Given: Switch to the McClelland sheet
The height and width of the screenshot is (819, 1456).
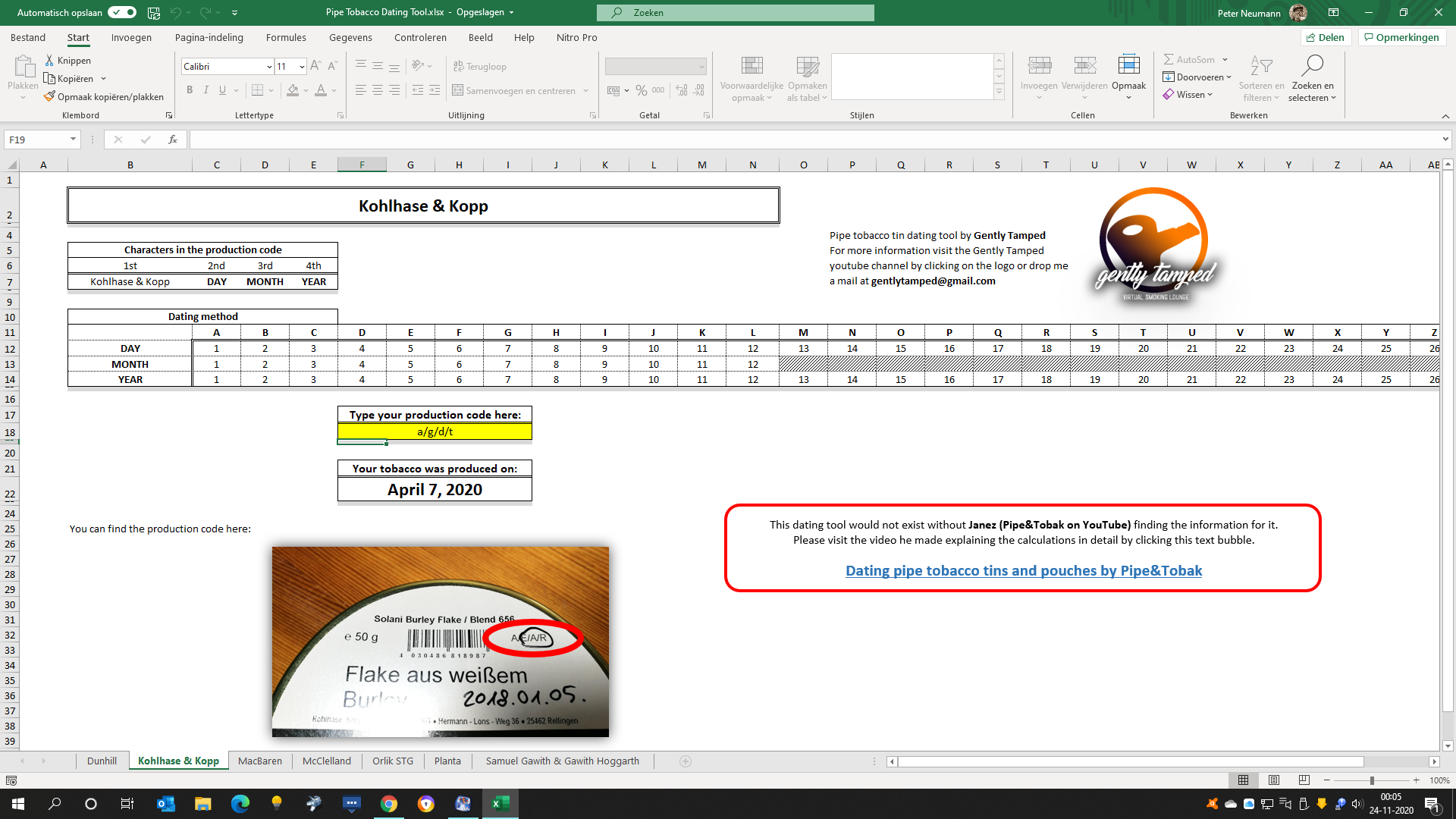Looking at the screenshot, I should click(x=326, y=761).
